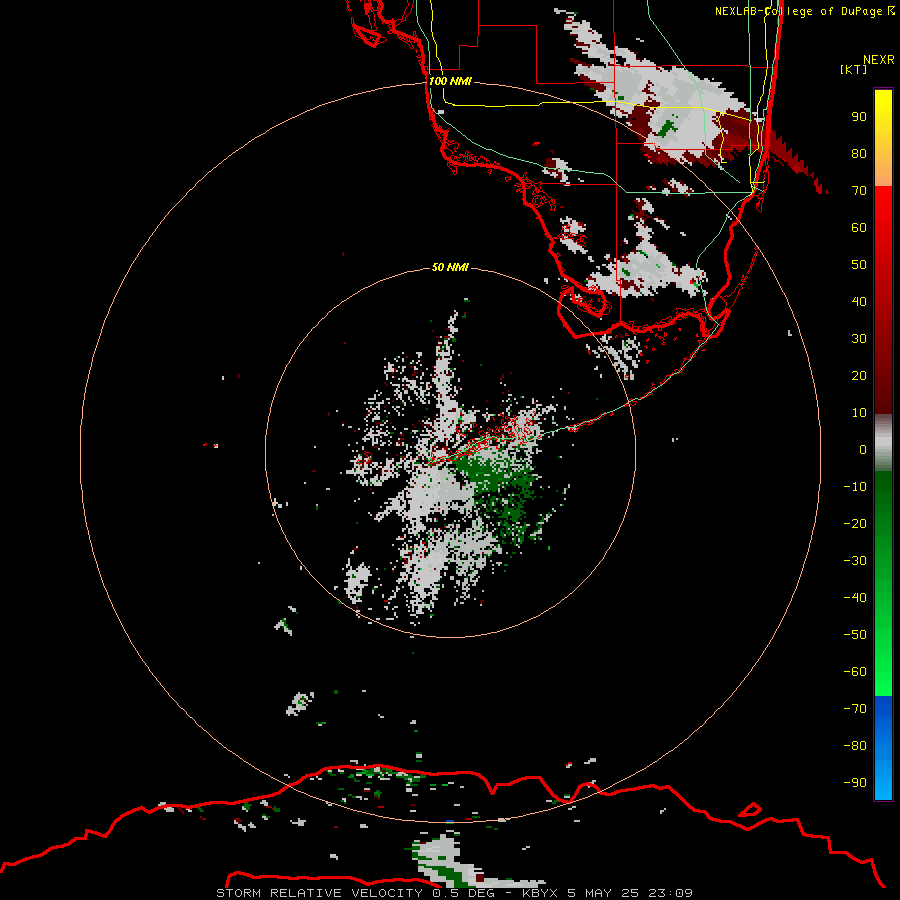Click the -70 value on the velocity scale

tap(855, 709)
